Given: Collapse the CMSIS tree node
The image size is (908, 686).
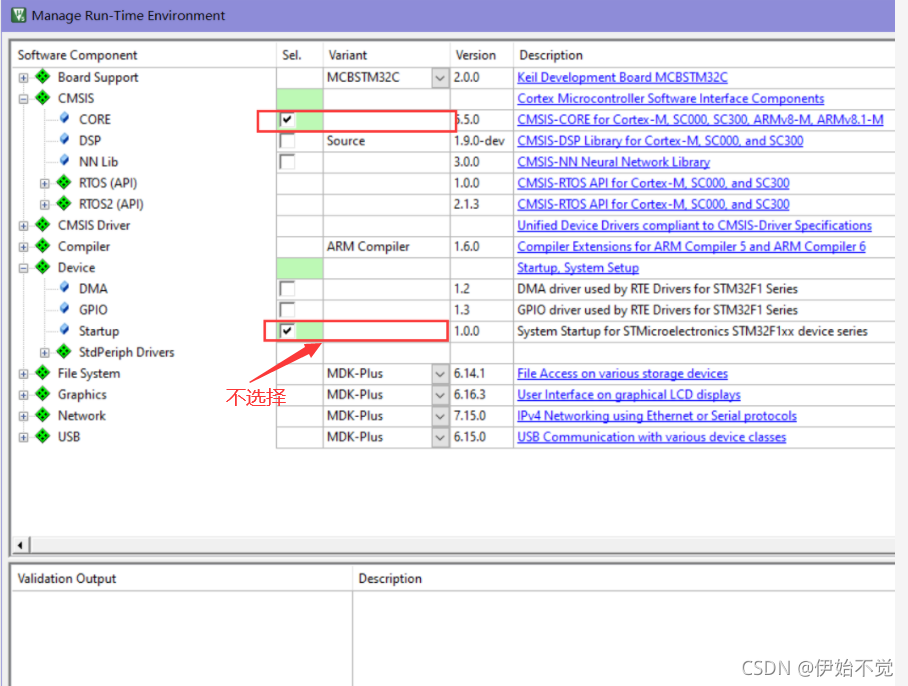Looking at the screenshot, I should 23,99.
